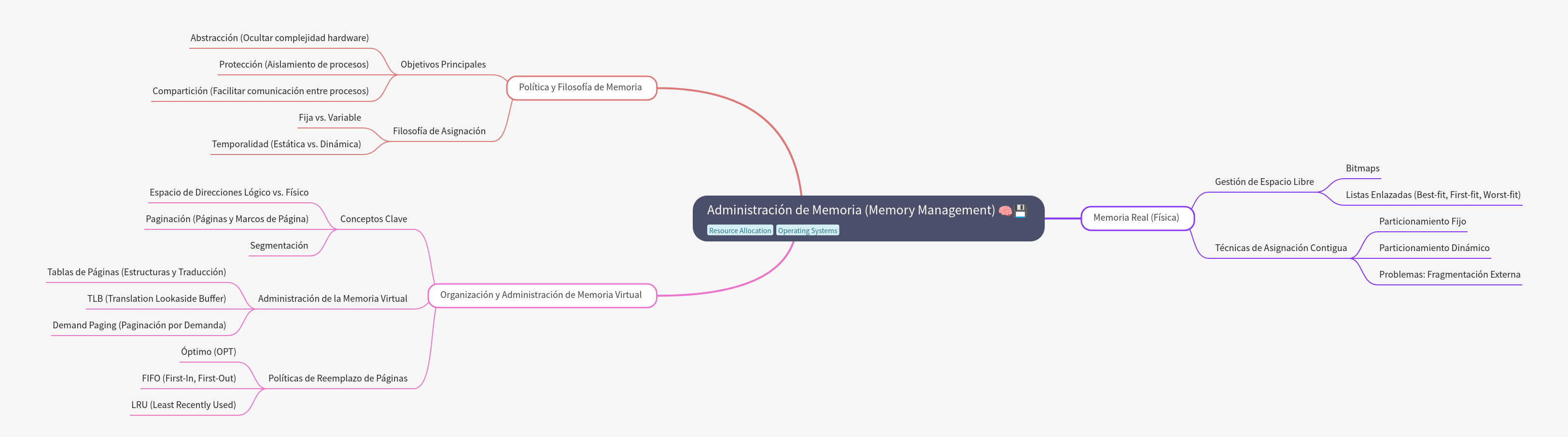Toggle the 'Administración de la Memoria Virtual' node
1568x437 pixels.
click(x=333, y=298)
